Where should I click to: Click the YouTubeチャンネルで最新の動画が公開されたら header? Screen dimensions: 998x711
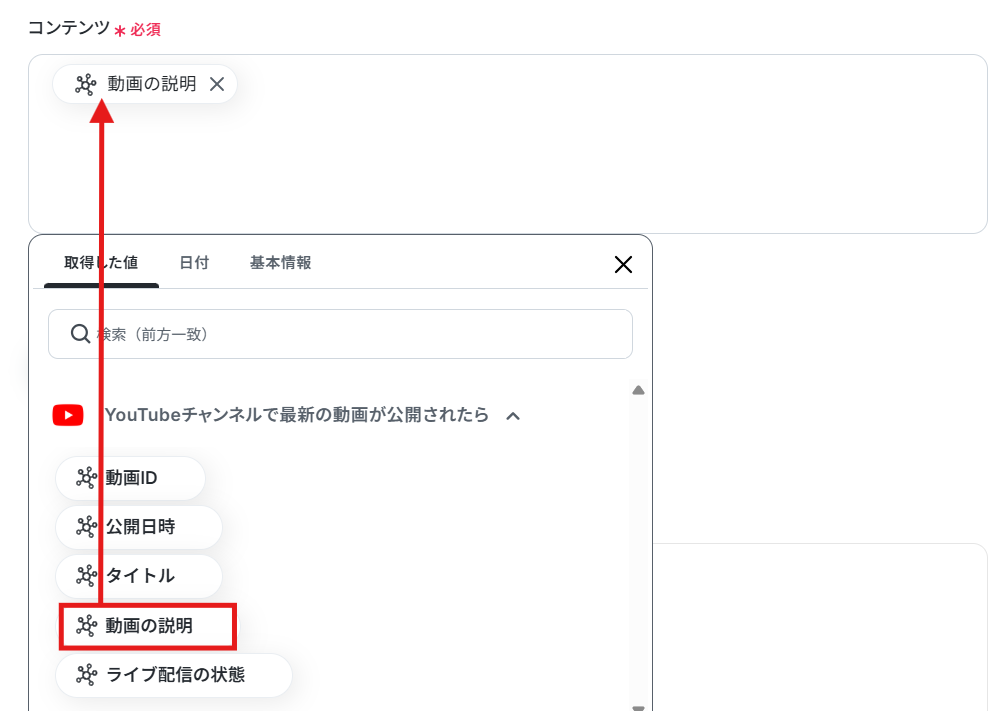click(x=297, y=415)
